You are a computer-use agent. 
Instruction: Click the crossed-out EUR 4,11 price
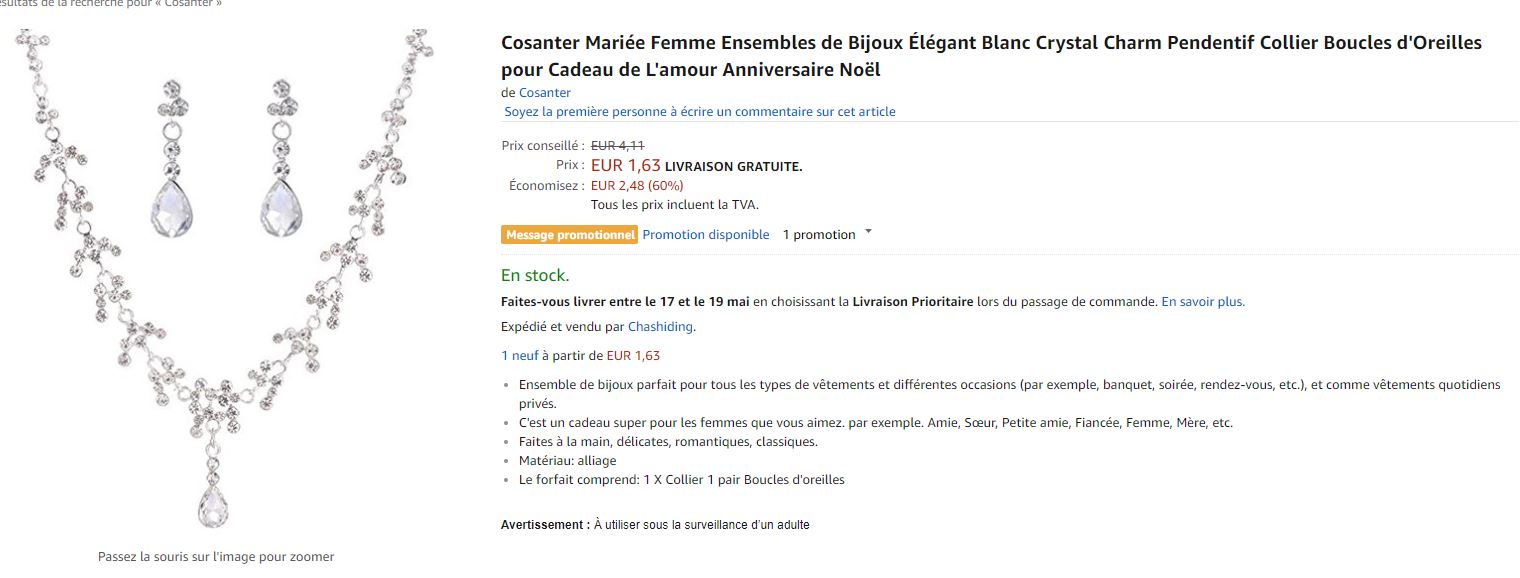(617, 146)
